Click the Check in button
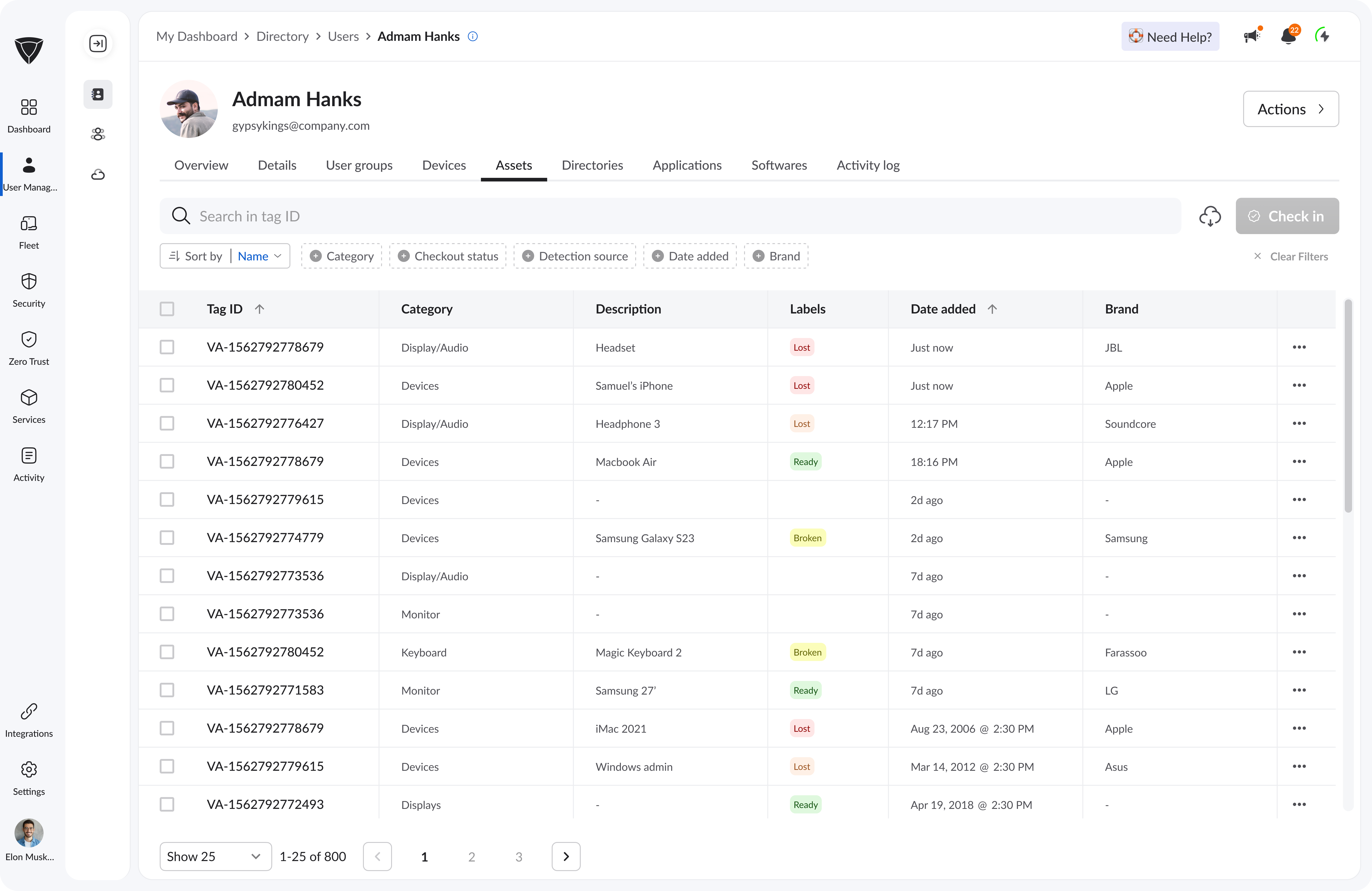 [x=1287, y=216]
